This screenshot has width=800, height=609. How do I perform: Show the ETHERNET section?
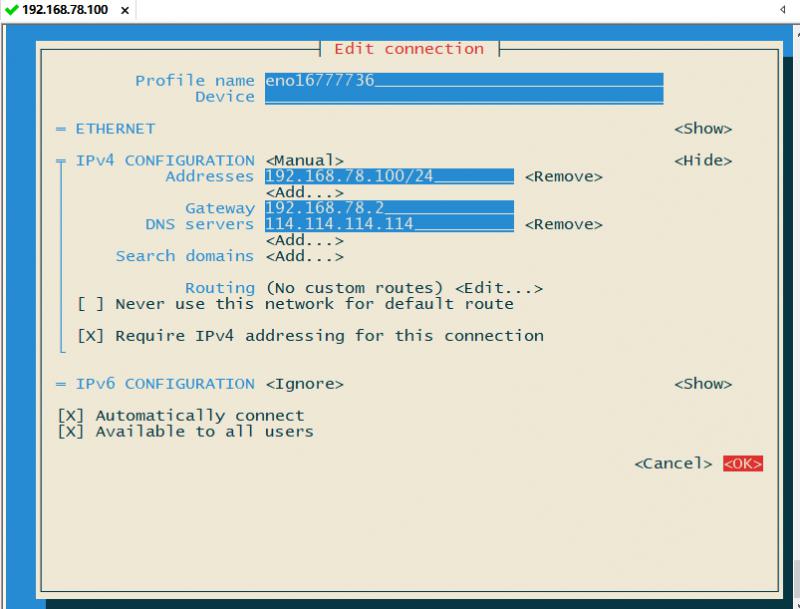[703, 129]
